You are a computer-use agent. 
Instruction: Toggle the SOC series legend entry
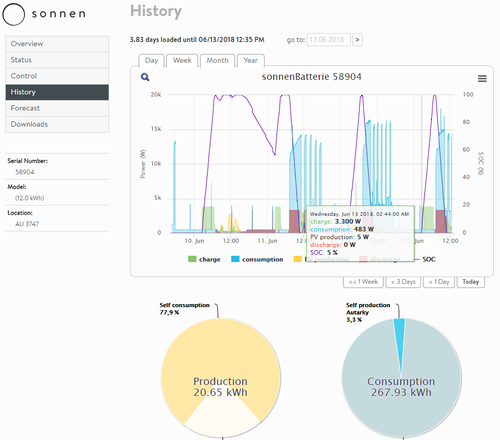(x=425, y=259)
